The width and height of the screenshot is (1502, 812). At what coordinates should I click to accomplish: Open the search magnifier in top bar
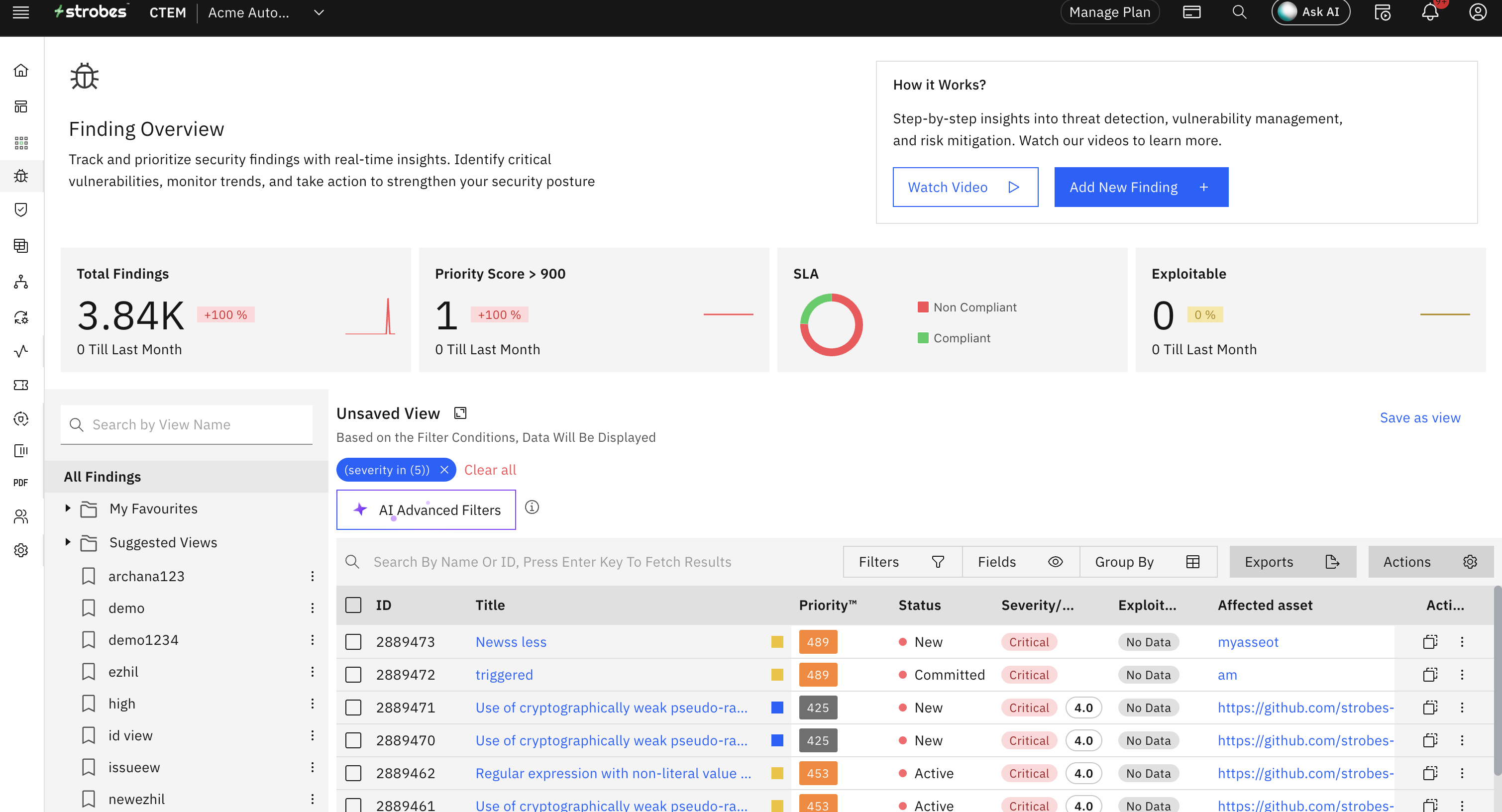1239,12
